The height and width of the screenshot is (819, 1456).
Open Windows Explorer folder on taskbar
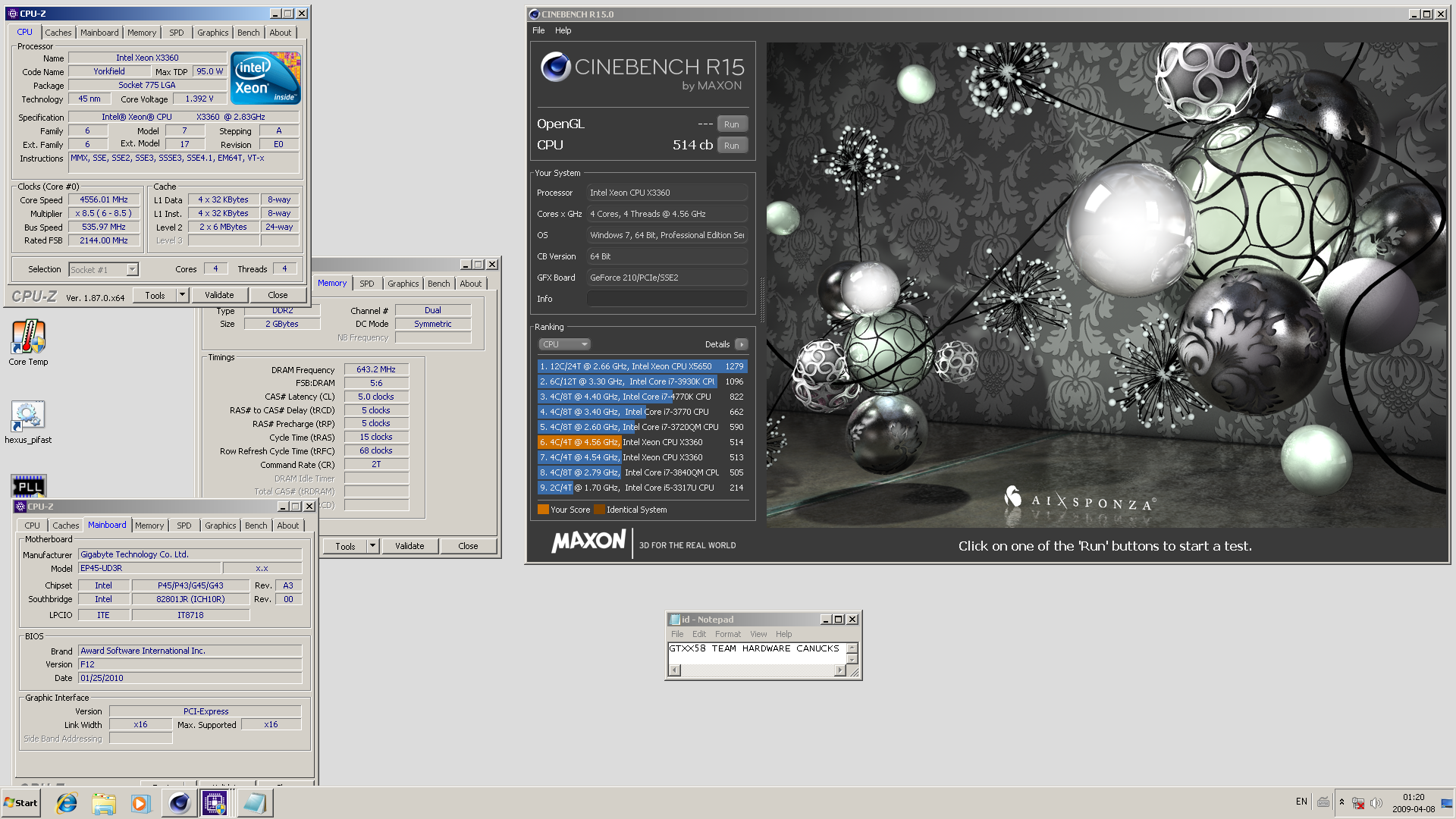[104, 803]
